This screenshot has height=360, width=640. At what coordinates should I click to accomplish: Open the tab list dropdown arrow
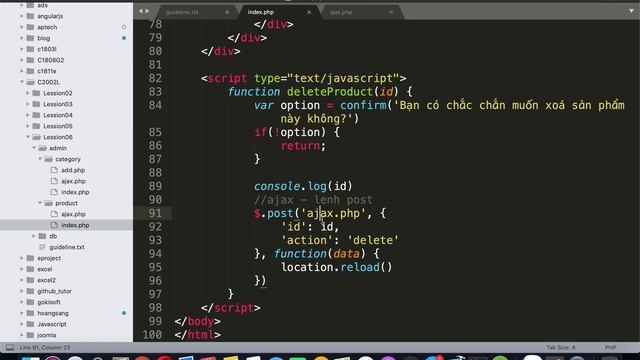click(631, 11)
